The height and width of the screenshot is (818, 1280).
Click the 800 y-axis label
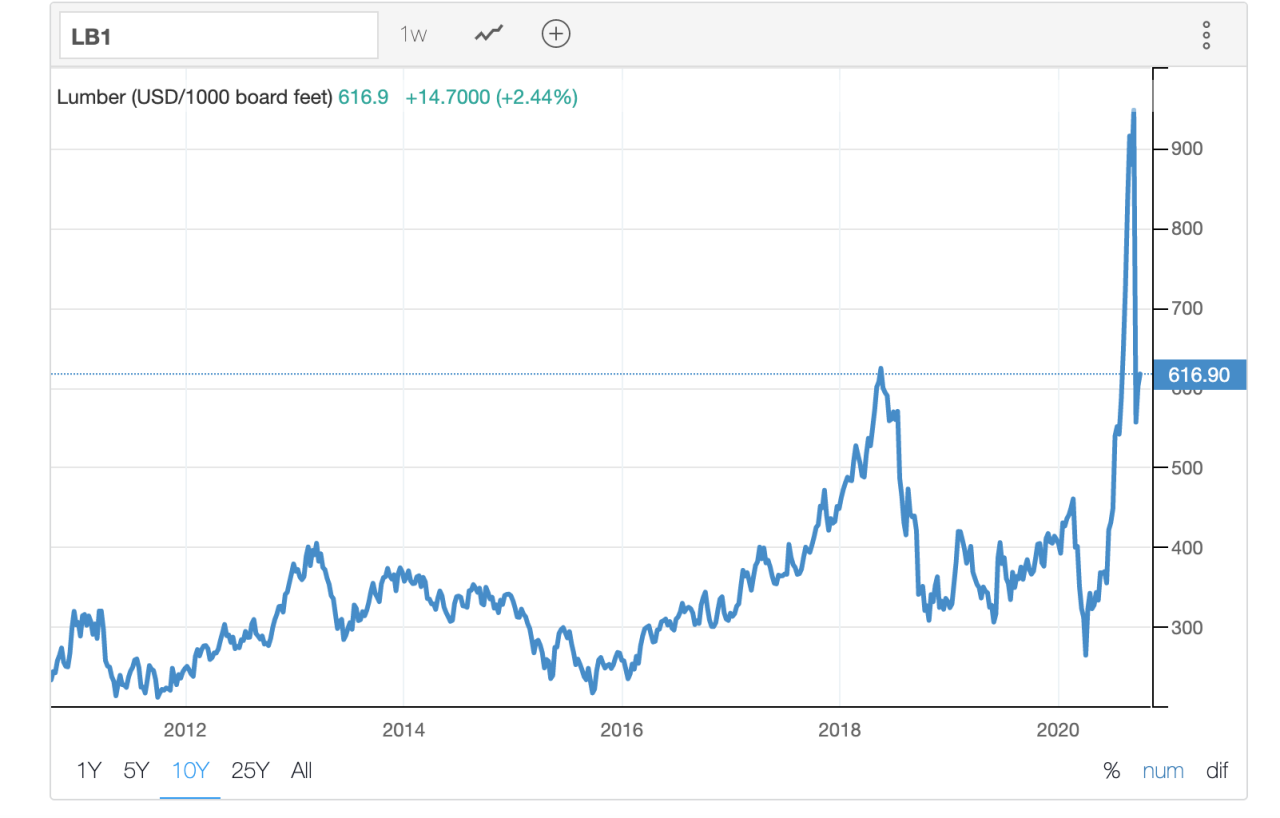[x=1187, y=229]
